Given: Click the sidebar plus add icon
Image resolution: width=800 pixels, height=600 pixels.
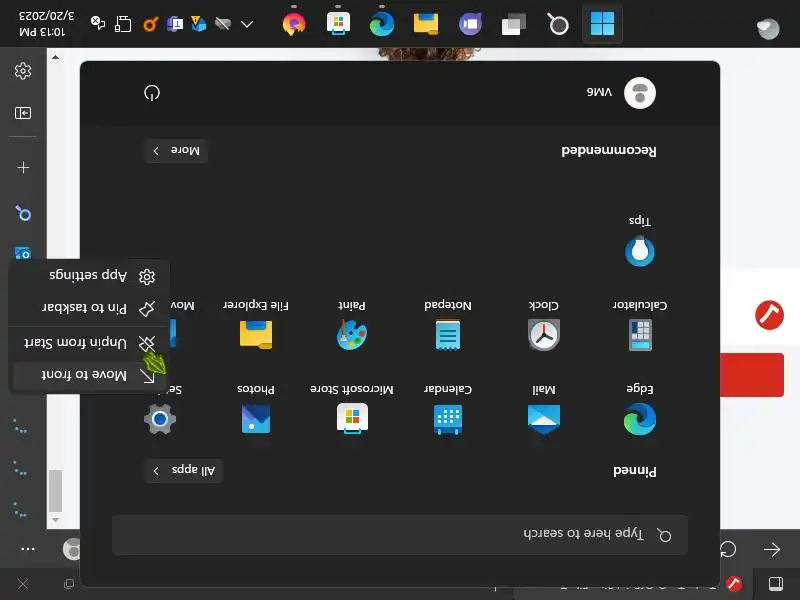Looking at the screenshot, I should click(x=23, y=167).
